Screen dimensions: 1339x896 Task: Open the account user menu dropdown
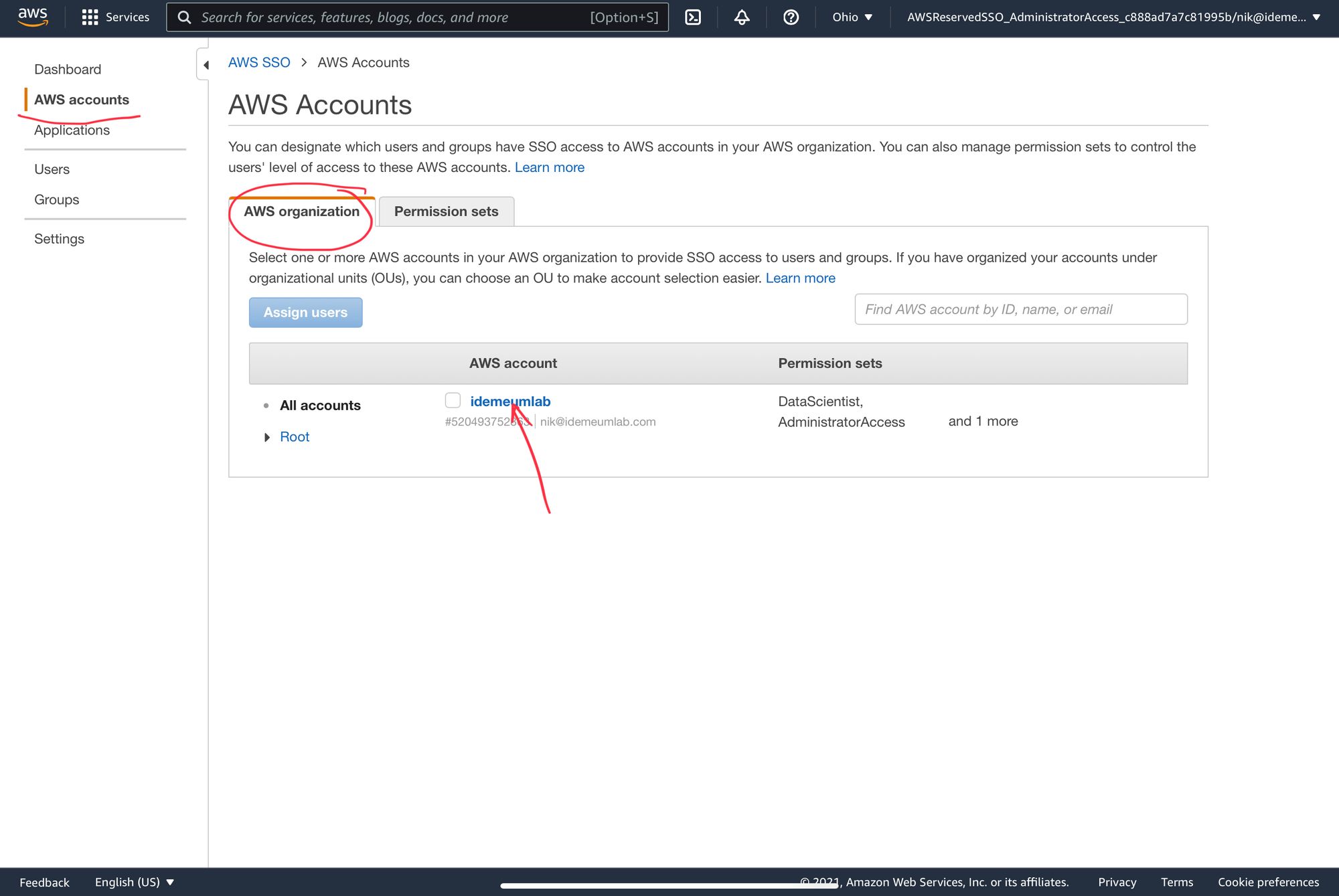1113,17
